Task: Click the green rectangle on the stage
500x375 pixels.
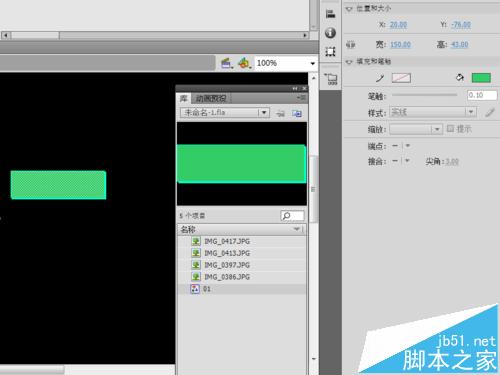Action: (58, 185)
